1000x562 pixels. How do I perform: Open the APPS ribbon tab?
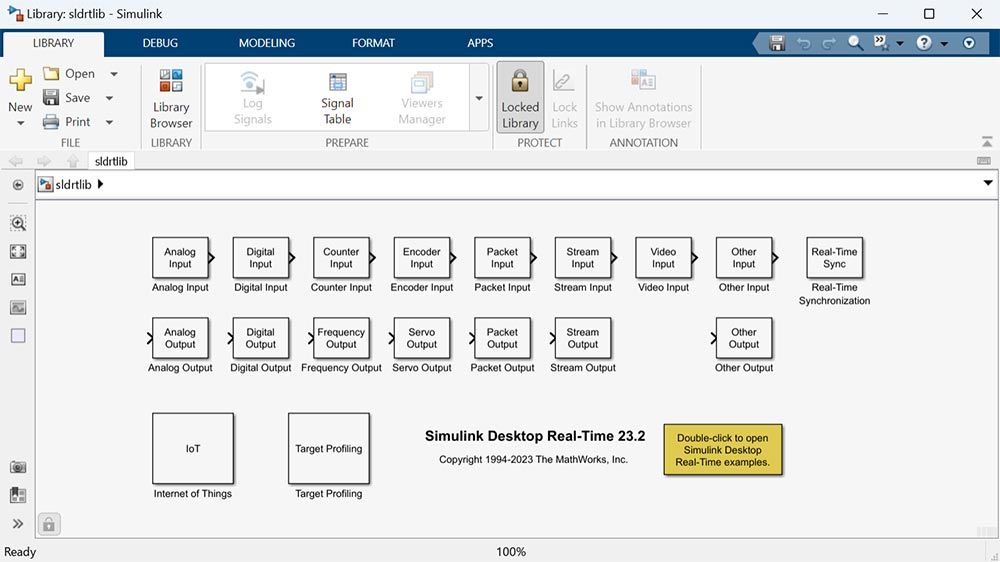(x=480, y=43)
